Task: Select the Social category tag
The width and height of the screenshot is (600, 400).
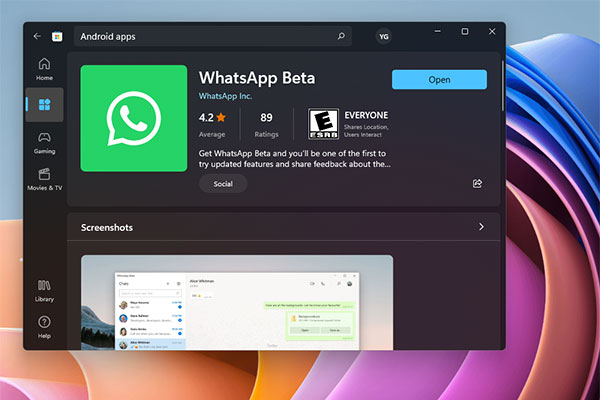Action: point(223,184)
